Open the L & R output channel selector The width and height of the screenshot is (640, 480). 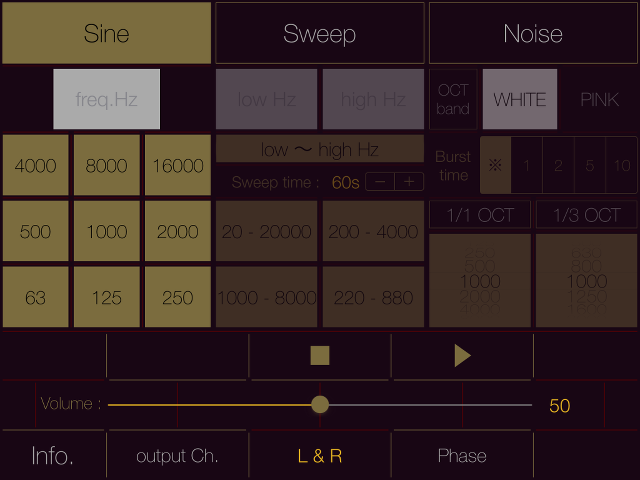pyautogui.click(x=320, y=456)
